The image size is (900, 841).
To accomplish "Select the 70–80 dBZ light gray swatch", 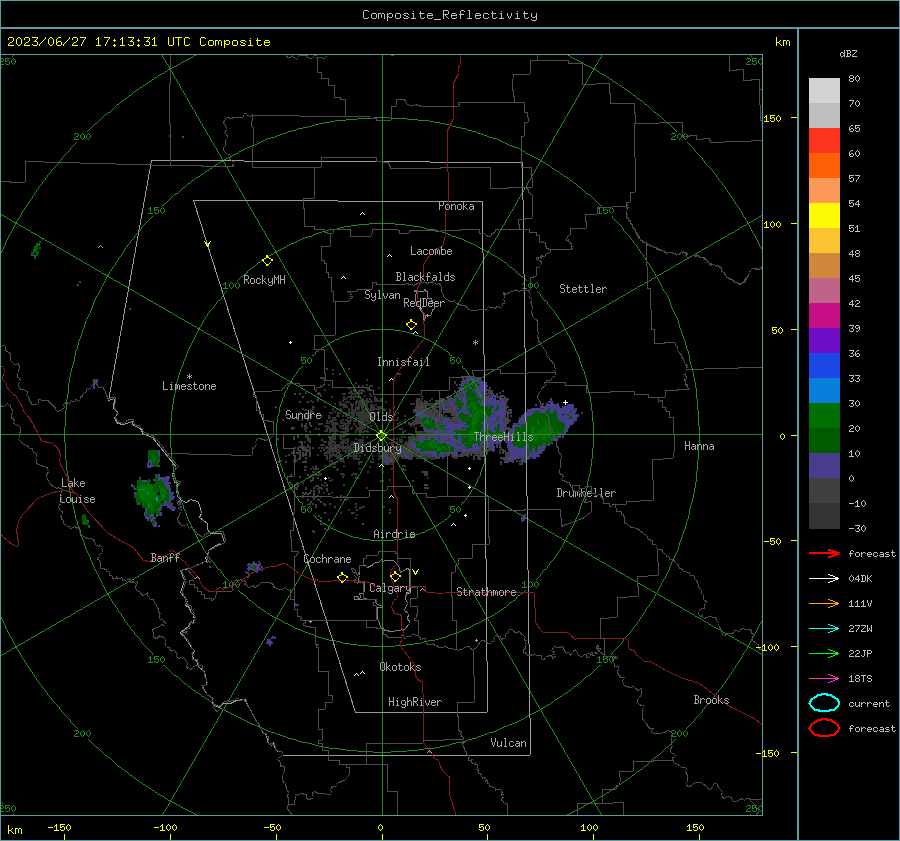I will tap(824, 91).
